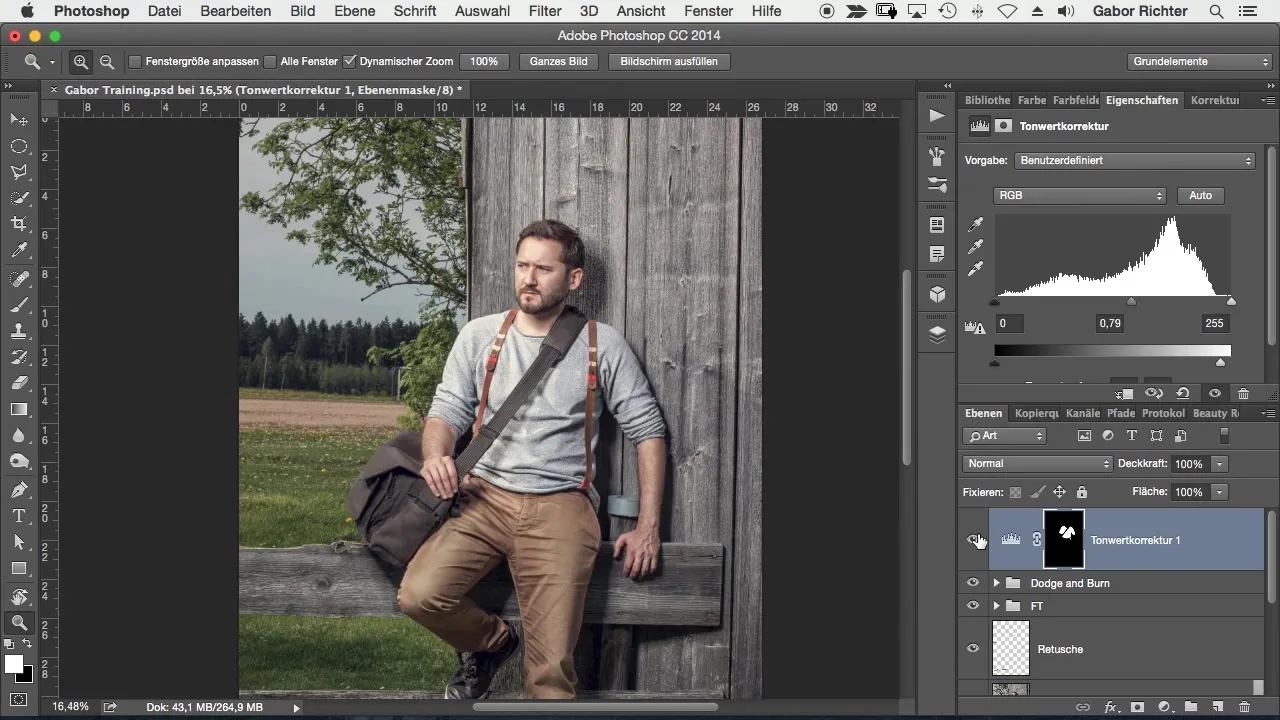Open the Filter menu
Image resolution: width=1280 pixels, height=720 pixels.
(545, 11)
